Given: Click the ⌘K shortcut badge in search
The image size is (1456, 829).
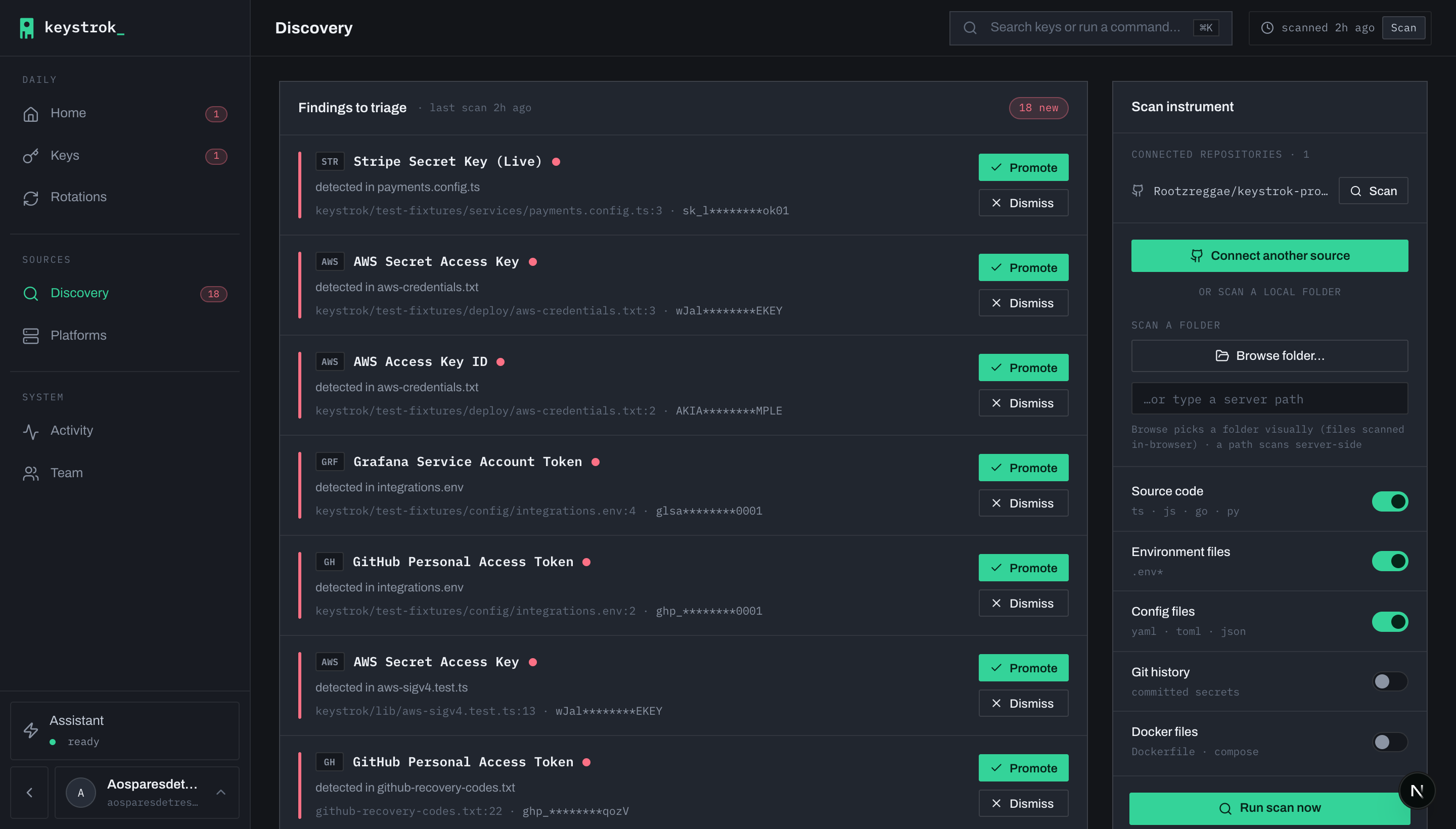Looking at the screenshot, I should [1206, 27].
